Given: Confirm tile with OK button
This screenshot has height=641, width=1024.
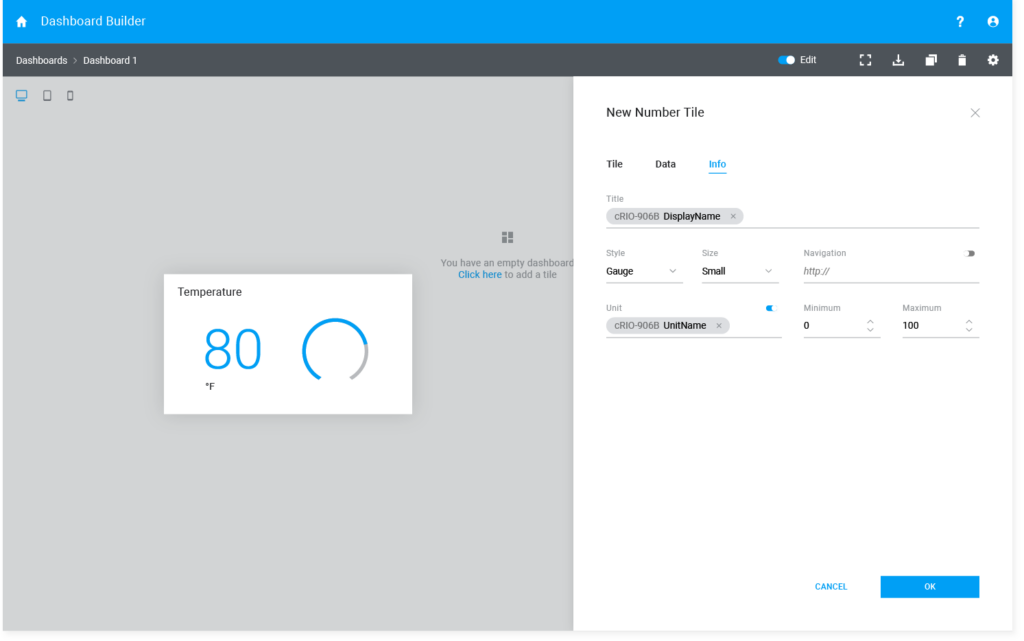Looking at the screenshot, I should coord(929,586).
